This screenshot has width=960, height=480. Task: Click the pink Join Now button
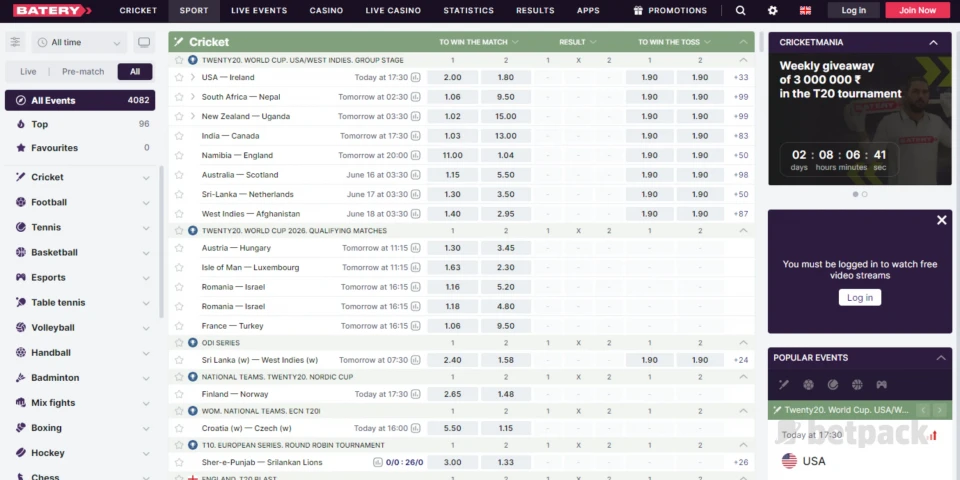[917, 11]
